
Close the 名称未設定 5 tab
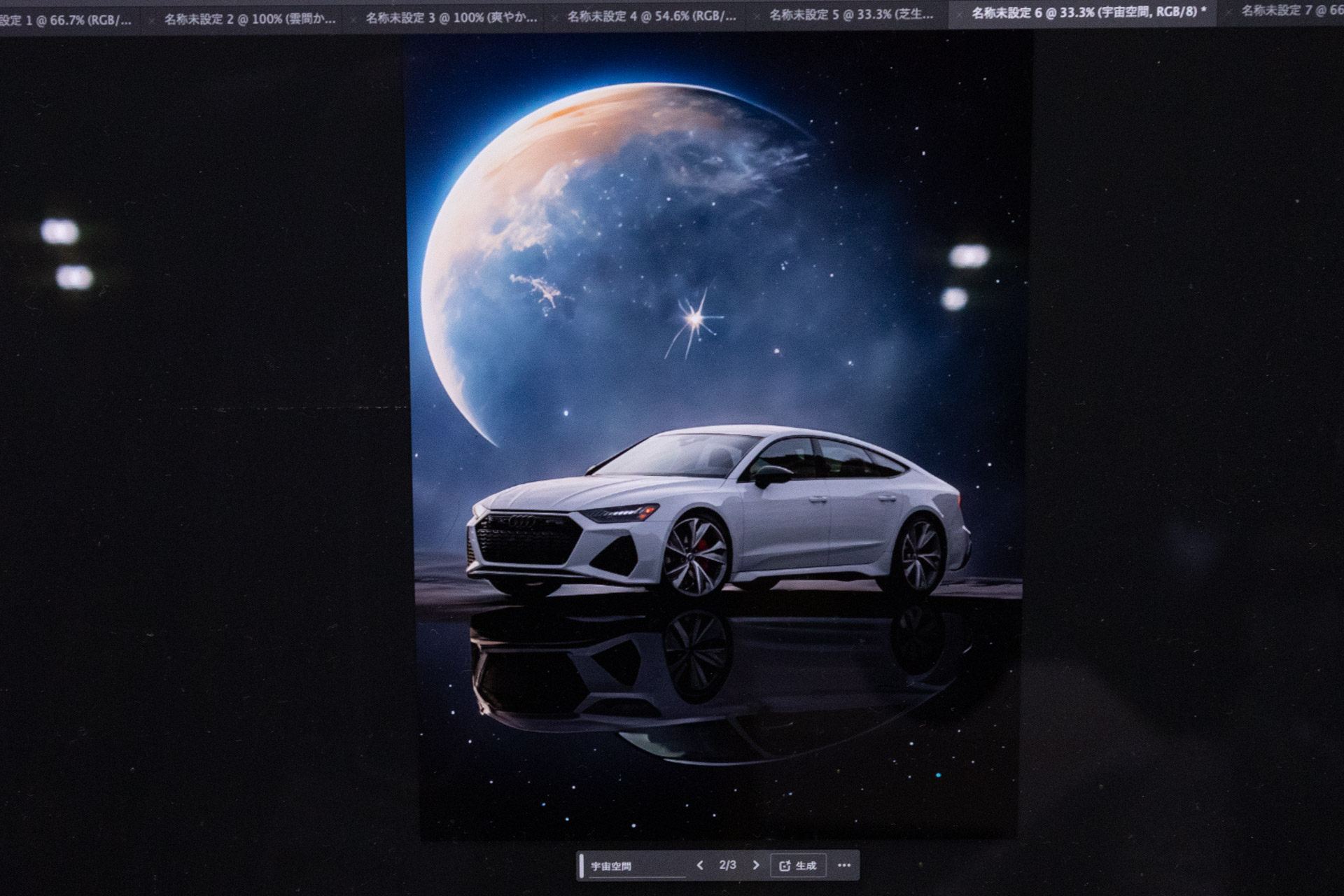(x=756, y=16)
